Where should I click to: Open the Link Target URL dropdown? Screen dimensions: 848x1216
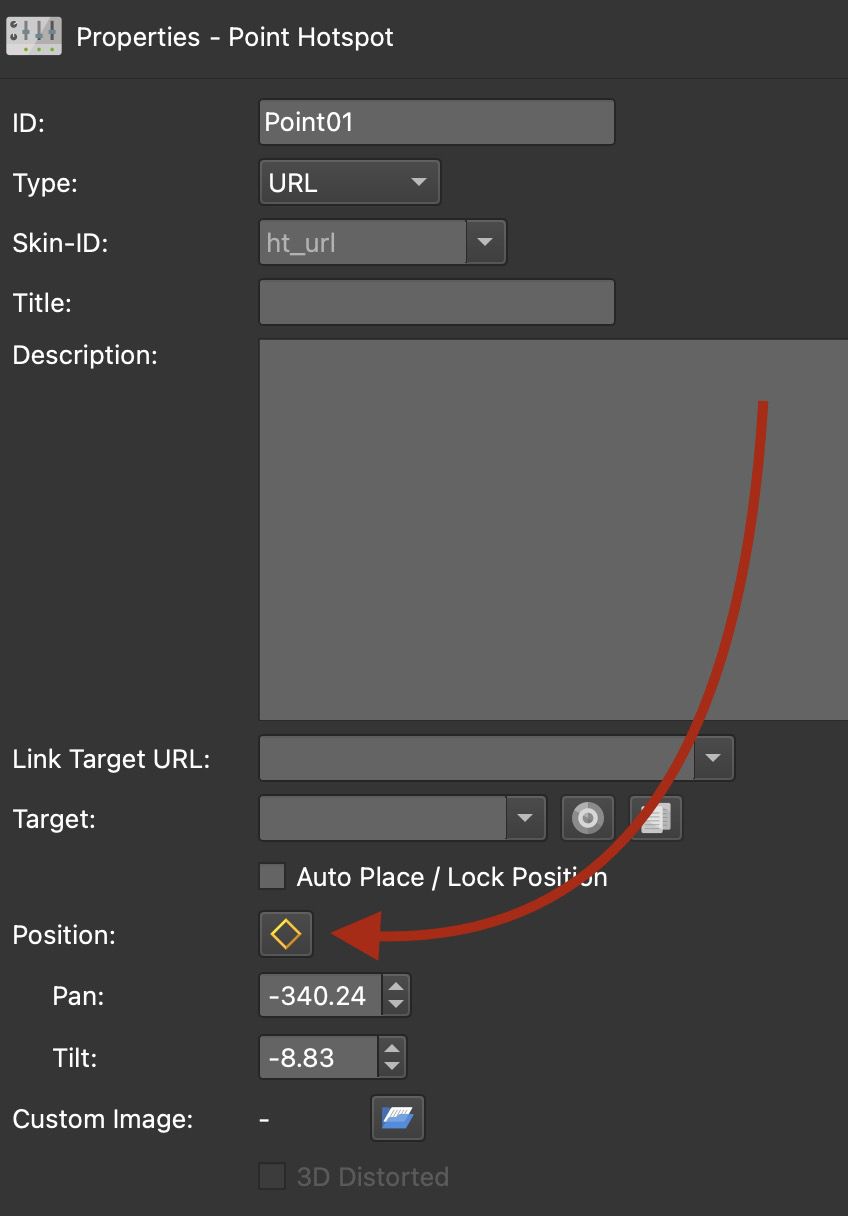[x=713, y=758]
